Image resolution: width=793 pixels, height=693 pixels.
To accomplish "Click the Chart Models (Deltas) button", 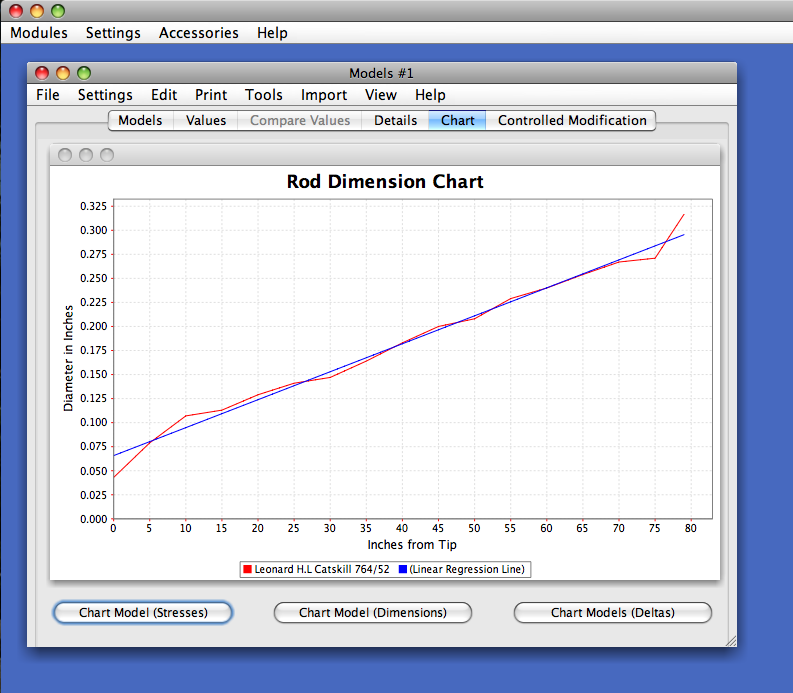I will pyautogui.click(x=612, y=613).
